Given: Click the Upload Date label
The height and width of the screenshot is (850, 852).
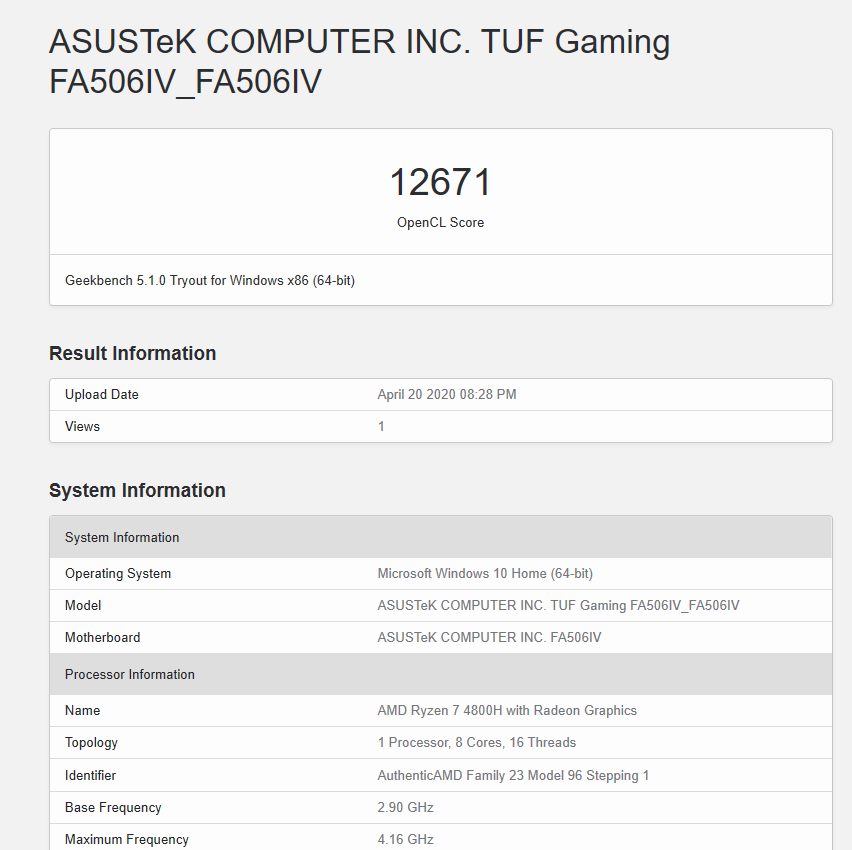Looking at the screenshot, I should coord(102,395).
